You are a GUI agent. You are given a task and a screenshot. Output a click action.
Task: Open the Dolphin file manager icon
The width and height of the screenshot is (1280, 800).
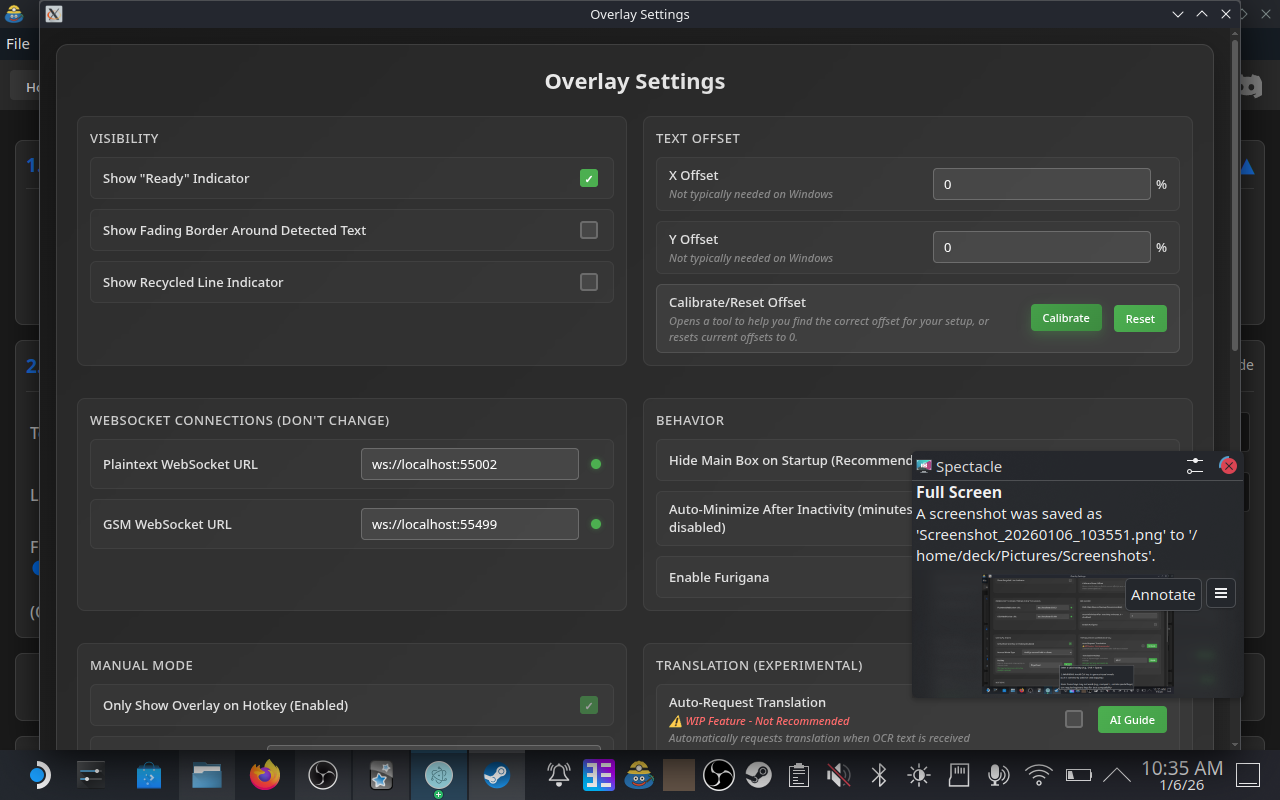pyautogui.click(x=207, y=775)
